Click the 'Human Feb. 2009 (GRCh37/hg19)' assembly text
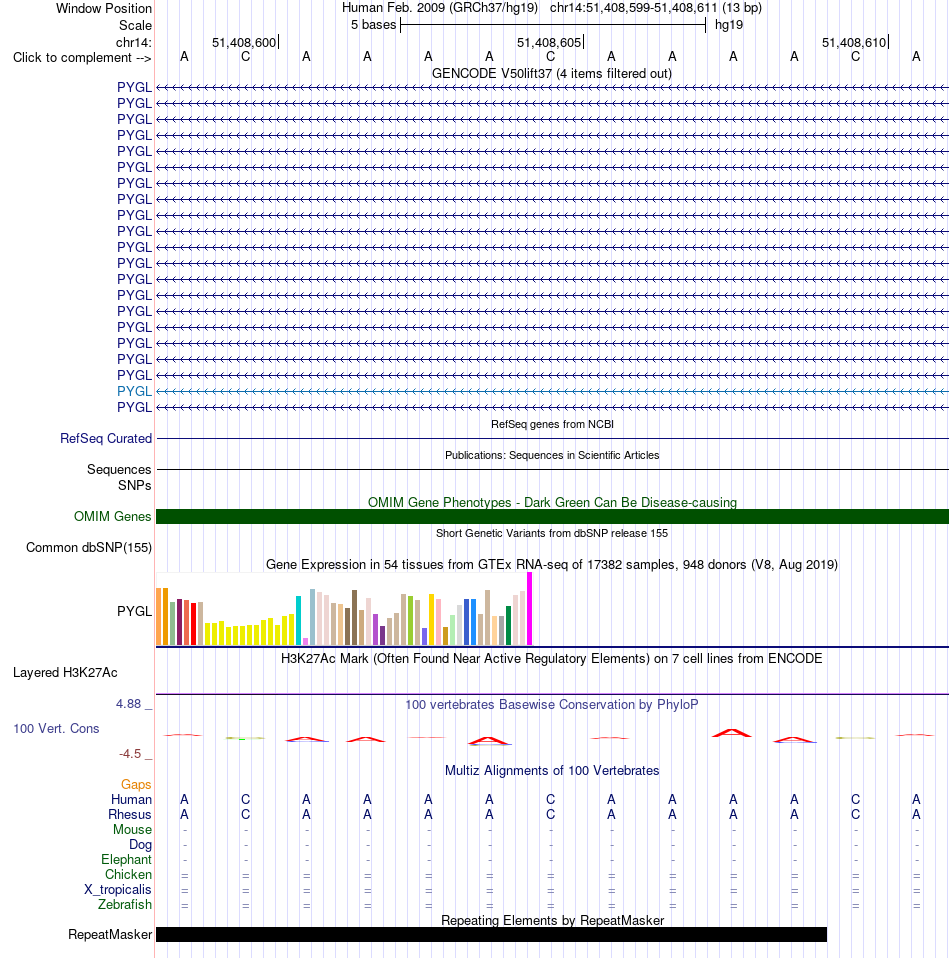Image resolution: width=950 pixels, height=958 pixels. (x=440, y=8)
